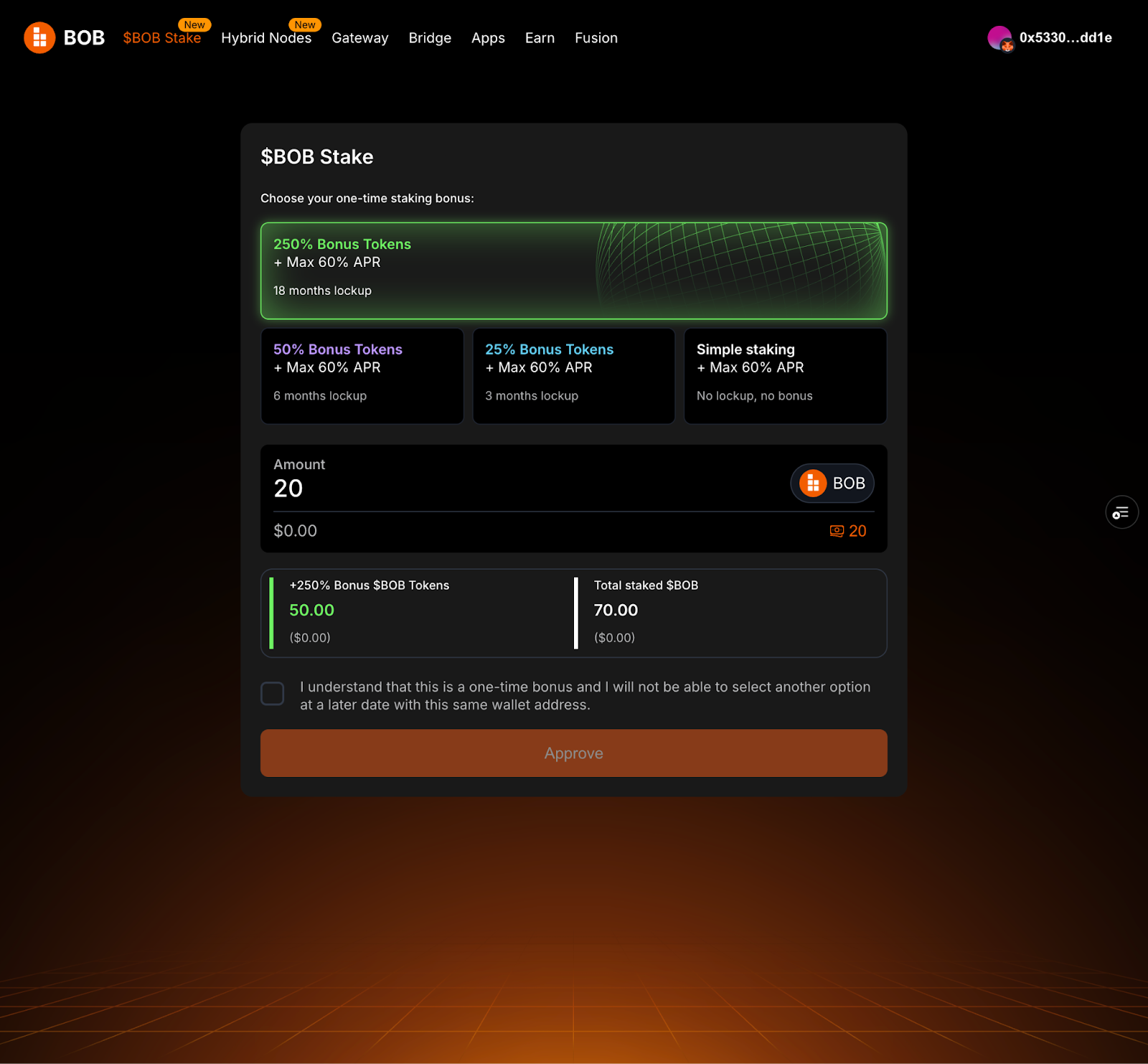Screen dimensions: 1148x1064
Task: Choose Simple staking with no lockup
Action: click(x=786, y=376)
